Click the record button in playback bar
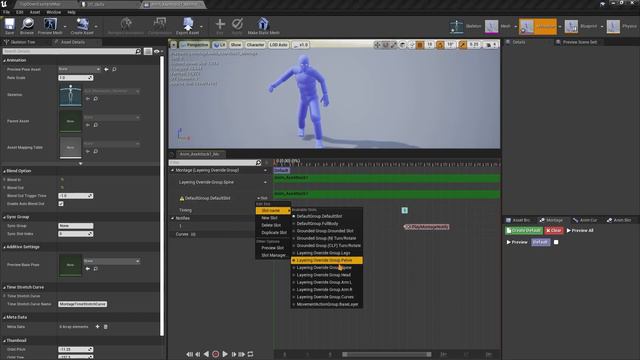This screenshot has width=640, height=360. tap(216, 354)
